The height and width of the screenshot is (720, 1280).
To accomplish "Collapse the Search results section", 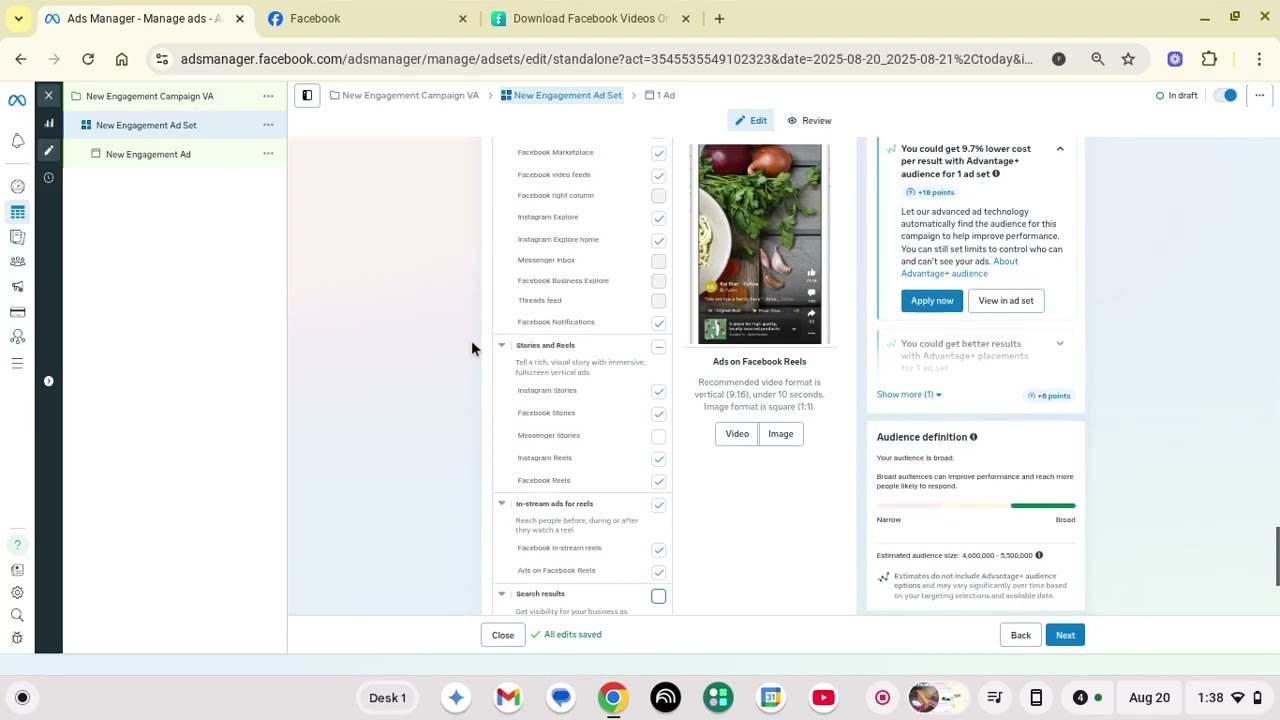I will [x=502, y=594].
